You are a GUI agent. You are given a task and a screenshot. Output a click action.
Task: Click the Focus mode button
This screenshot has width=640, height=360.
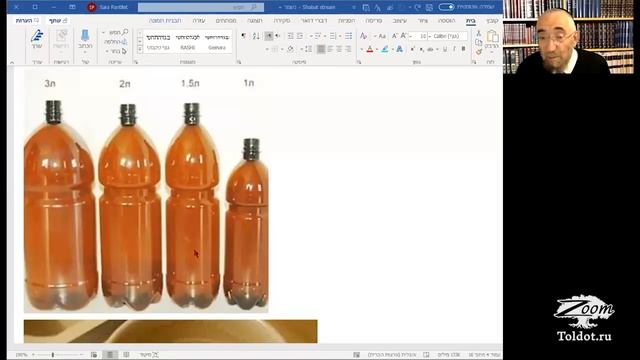click(149, 355)
